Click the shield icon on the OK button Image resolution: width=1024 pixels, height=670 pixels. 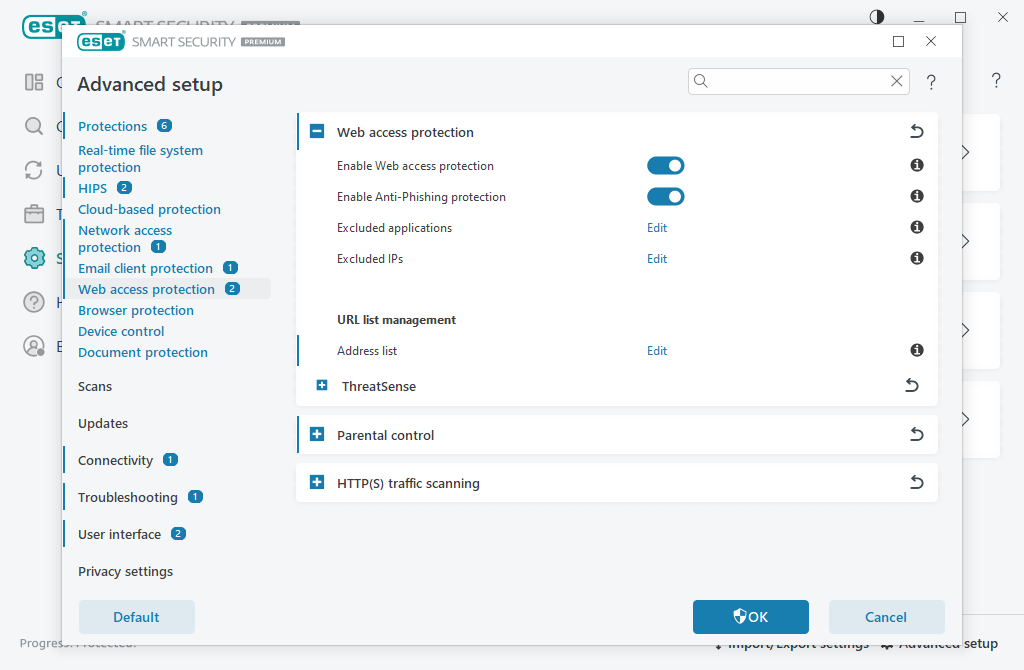click(739, 616)
